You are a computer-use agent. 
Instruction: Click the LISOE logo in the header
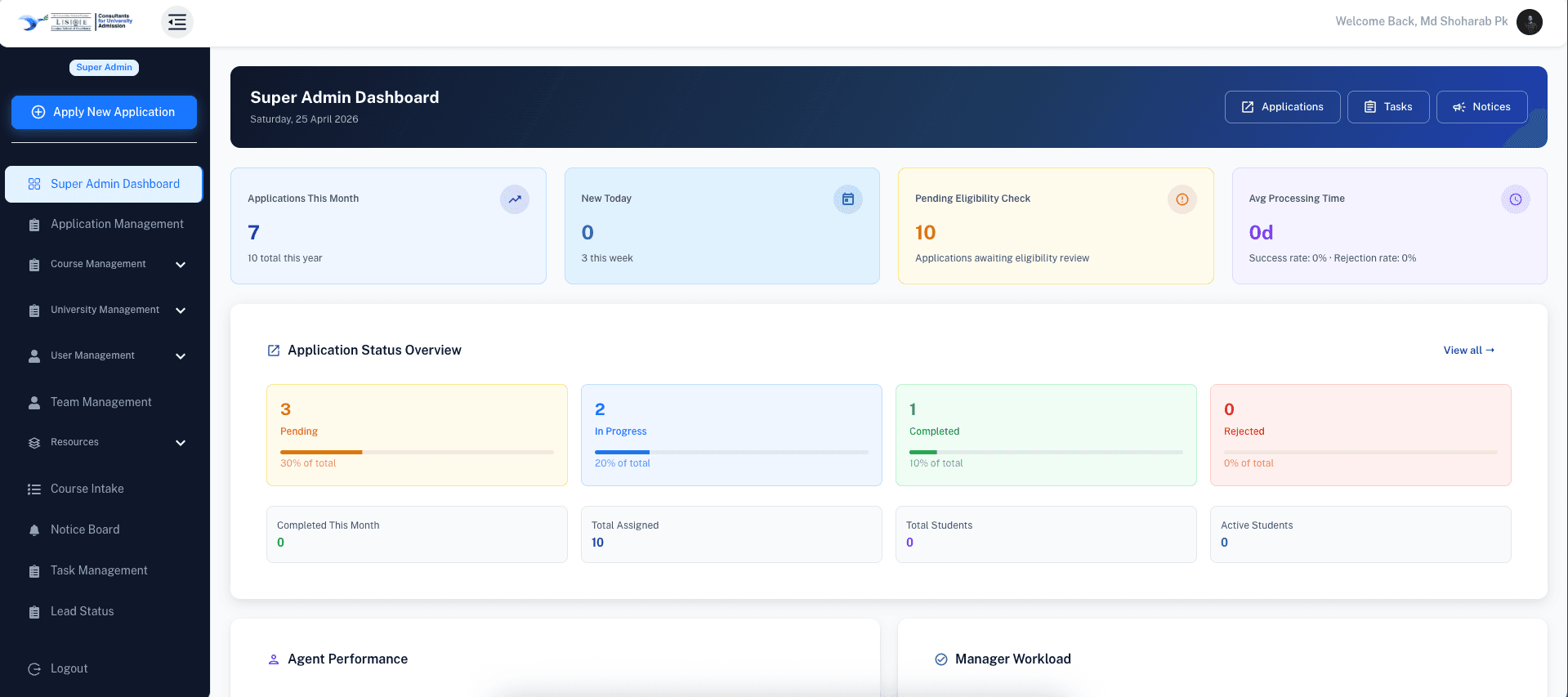pos(75,22)
